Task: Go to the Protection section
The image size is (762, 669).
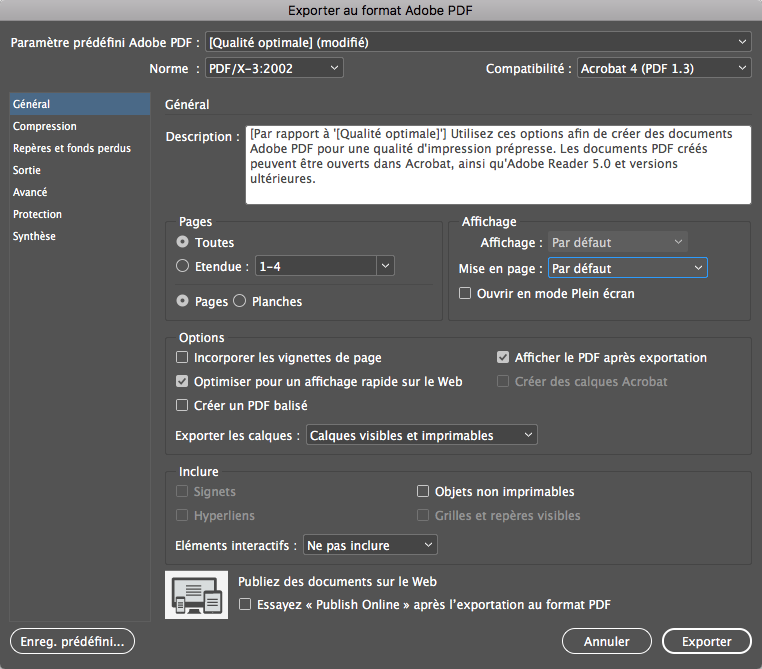Action: pyautogui.click(x=38, y=215)
